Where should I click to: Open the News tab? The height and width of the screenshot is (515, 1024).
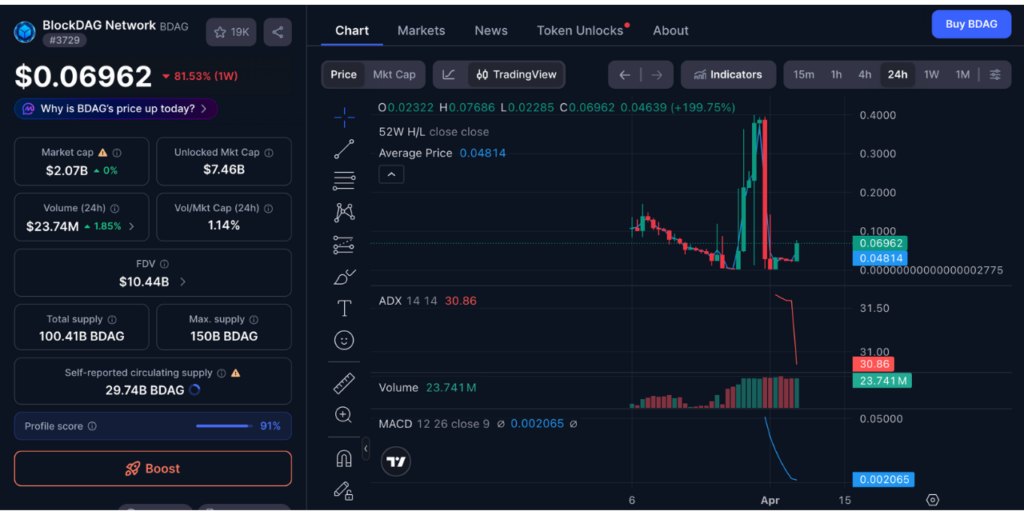click(491, 31)
